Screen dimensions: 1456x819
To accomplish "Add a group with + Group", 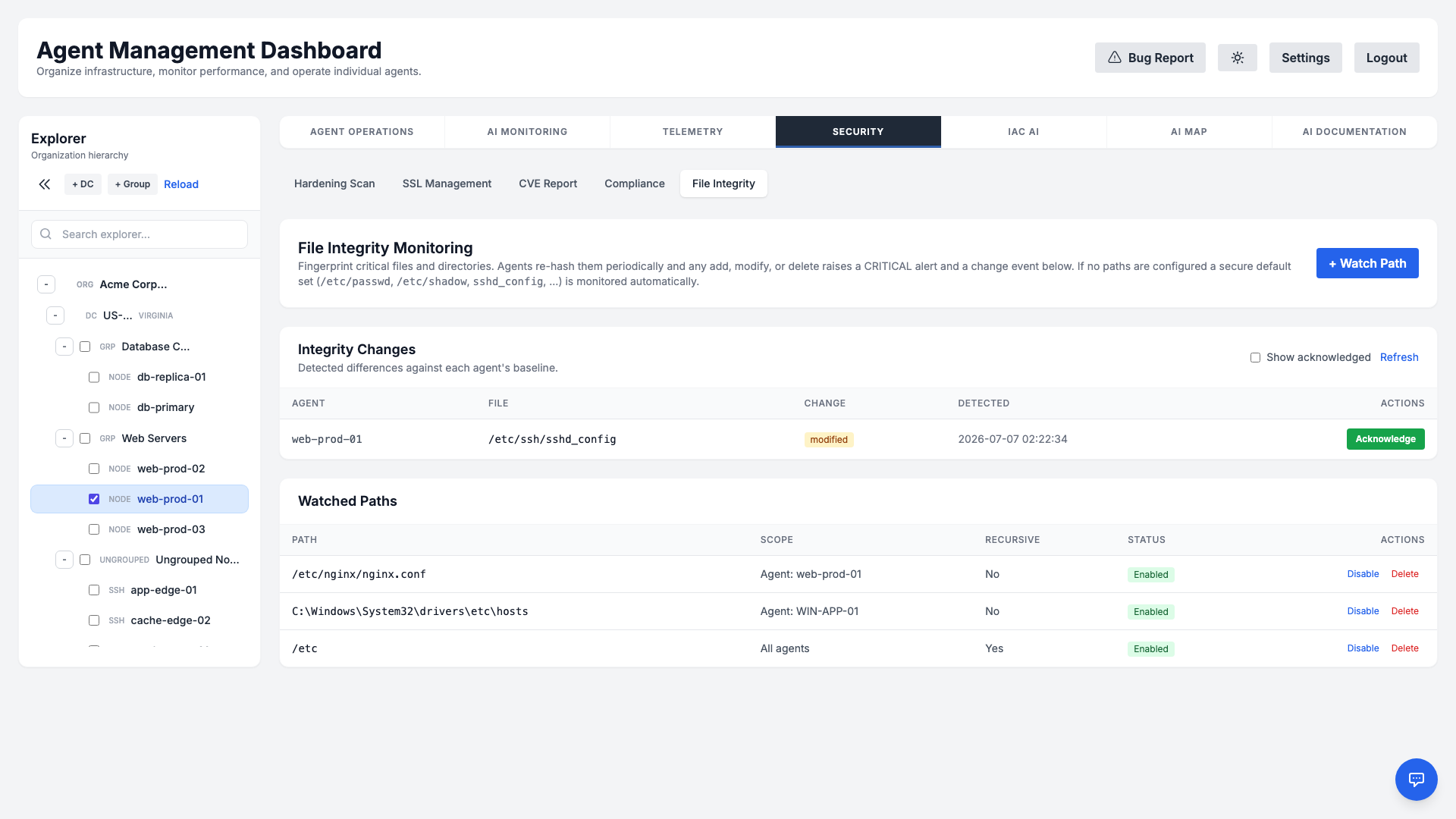I will click(x=133, y=184).
